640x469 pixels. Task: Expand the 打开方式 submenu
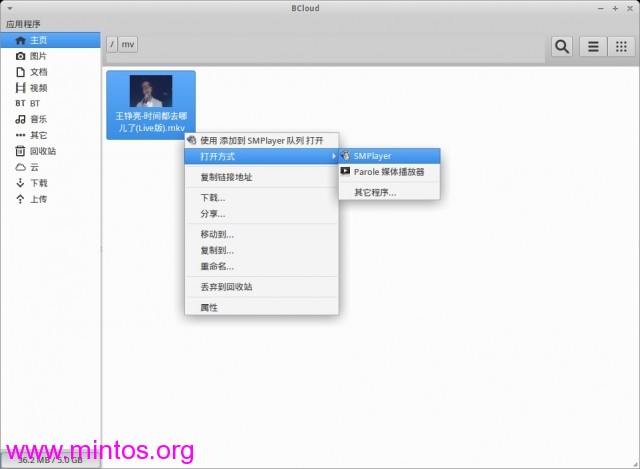[262, 156]
